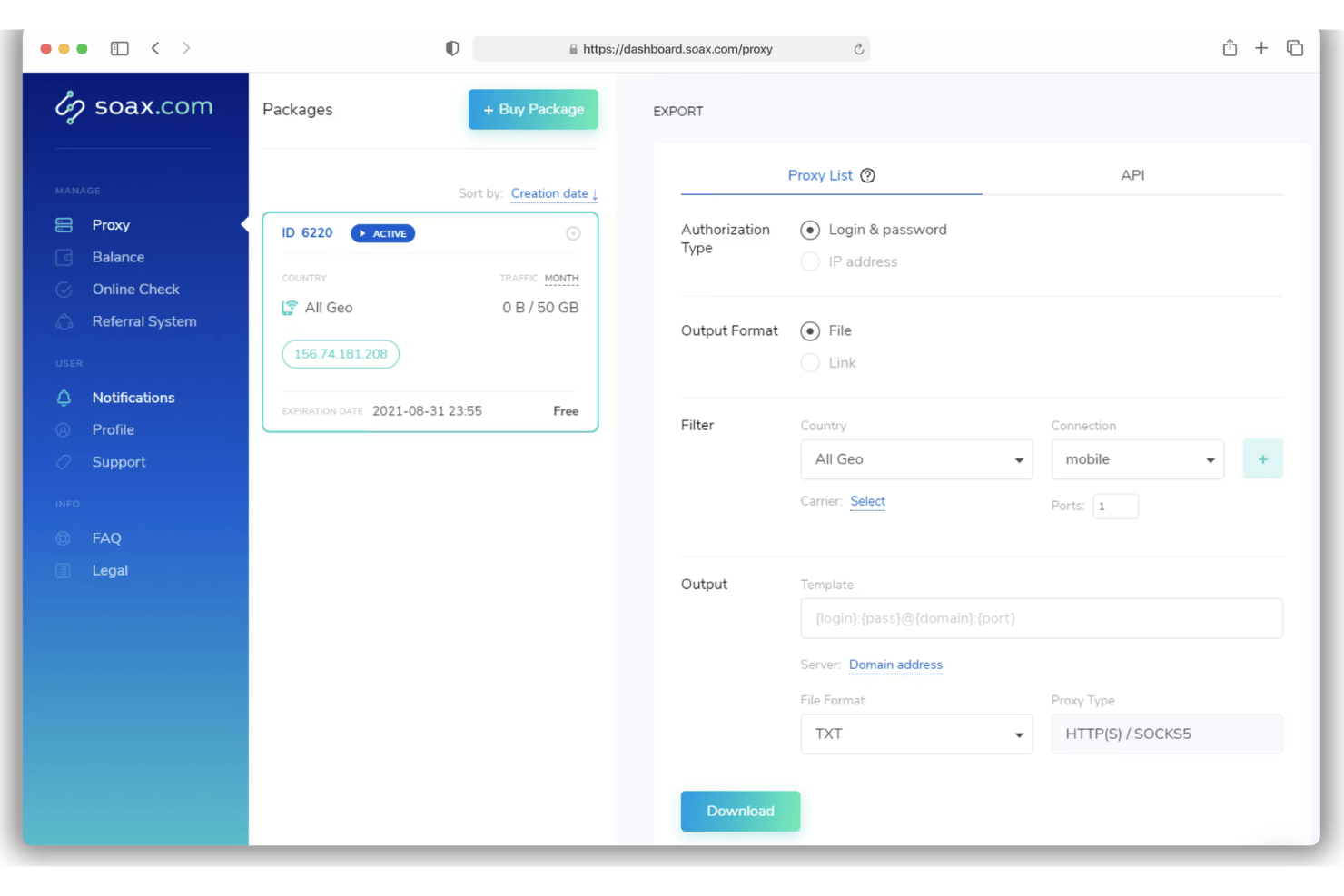
Task: Add a filter with the plus button
Action: [1262, 459]
